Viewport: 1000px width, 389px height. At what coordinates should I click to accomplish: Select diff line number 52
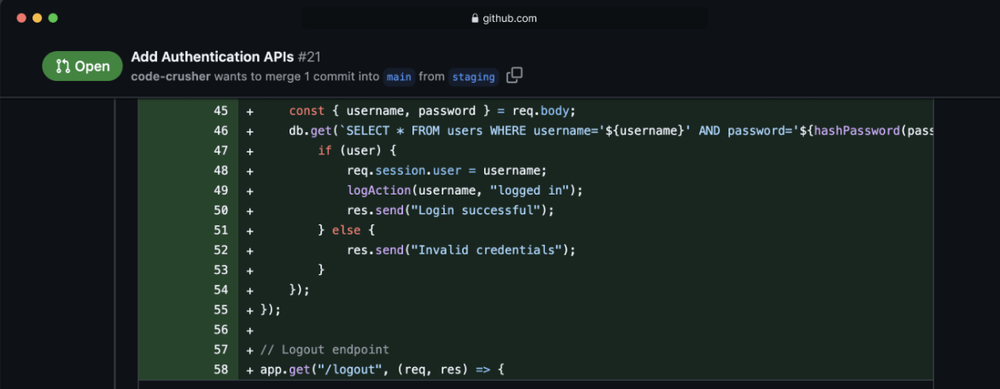click(x=220, y=250)
